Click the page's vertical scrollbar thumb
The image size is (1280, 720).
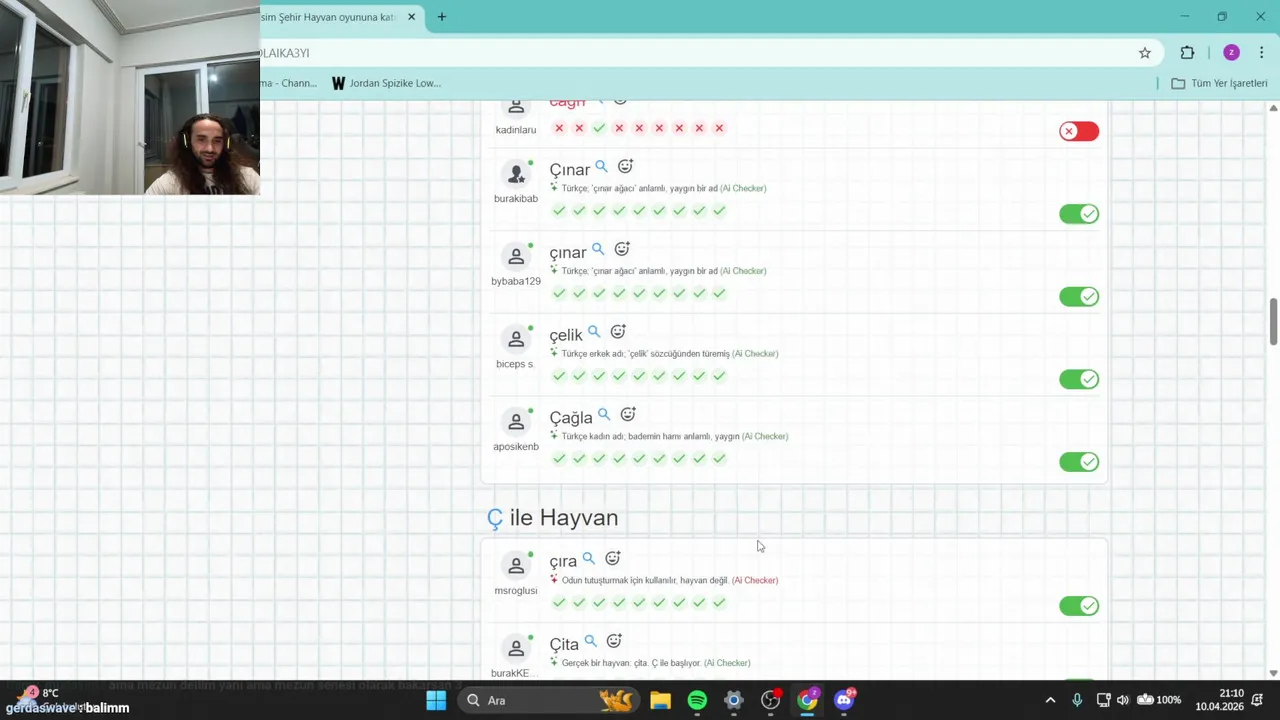pos(1273,321)
